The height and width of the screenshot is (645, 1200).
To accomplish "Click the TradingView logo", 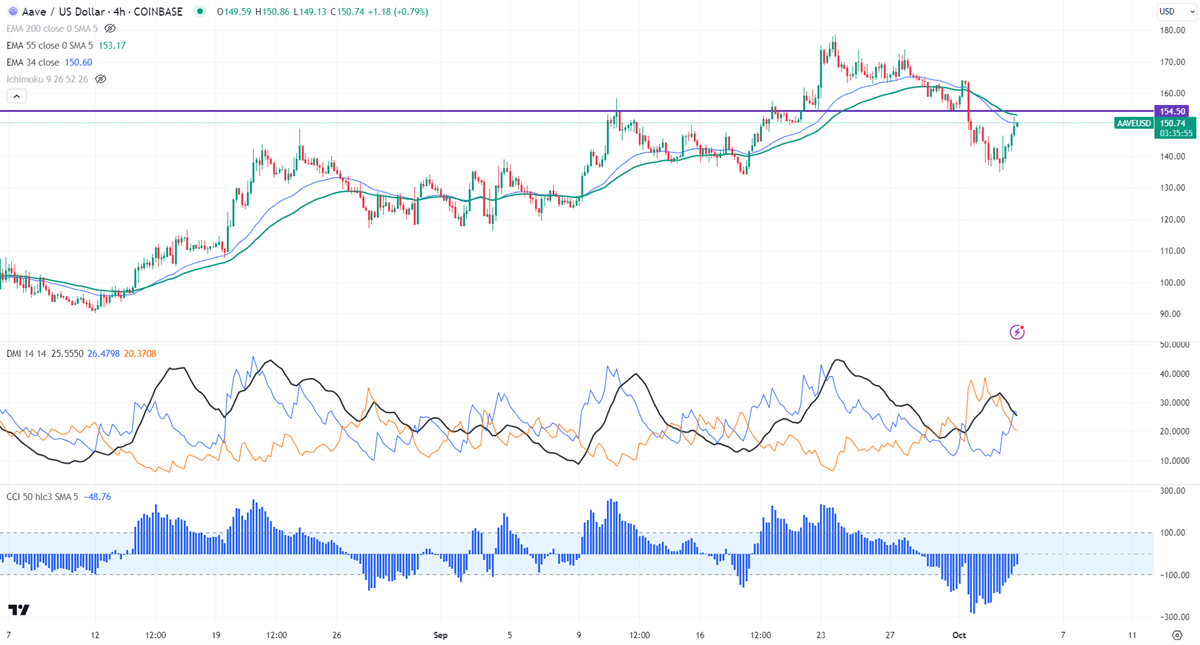I will [18, 610].
